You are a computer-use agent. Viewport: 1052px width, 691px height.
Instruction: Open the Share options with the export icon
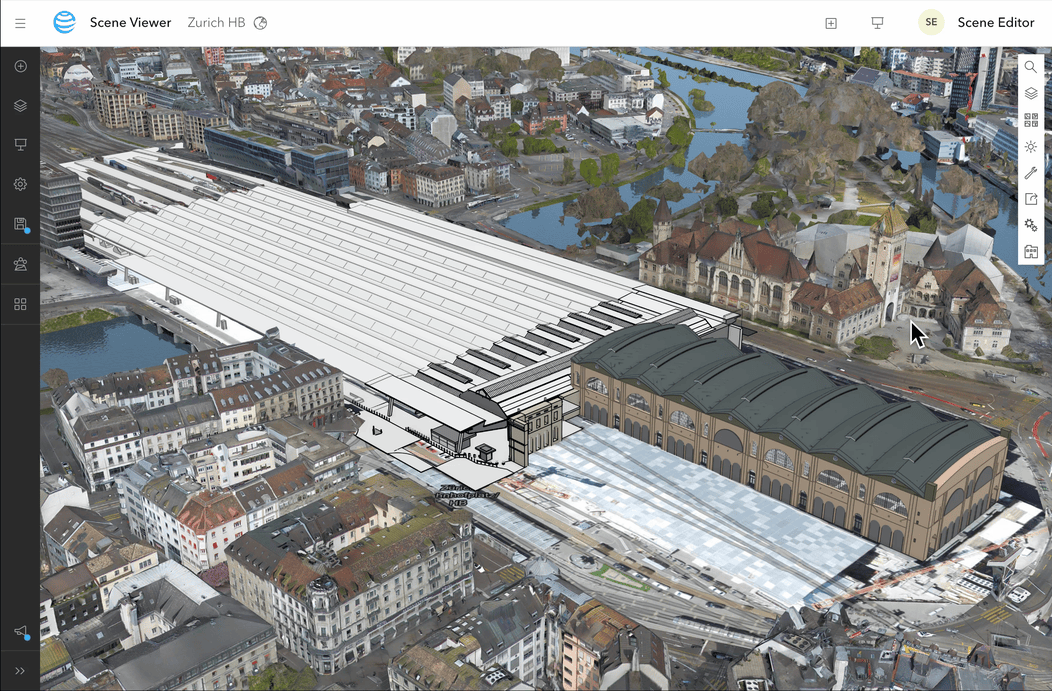point(1031,198)
